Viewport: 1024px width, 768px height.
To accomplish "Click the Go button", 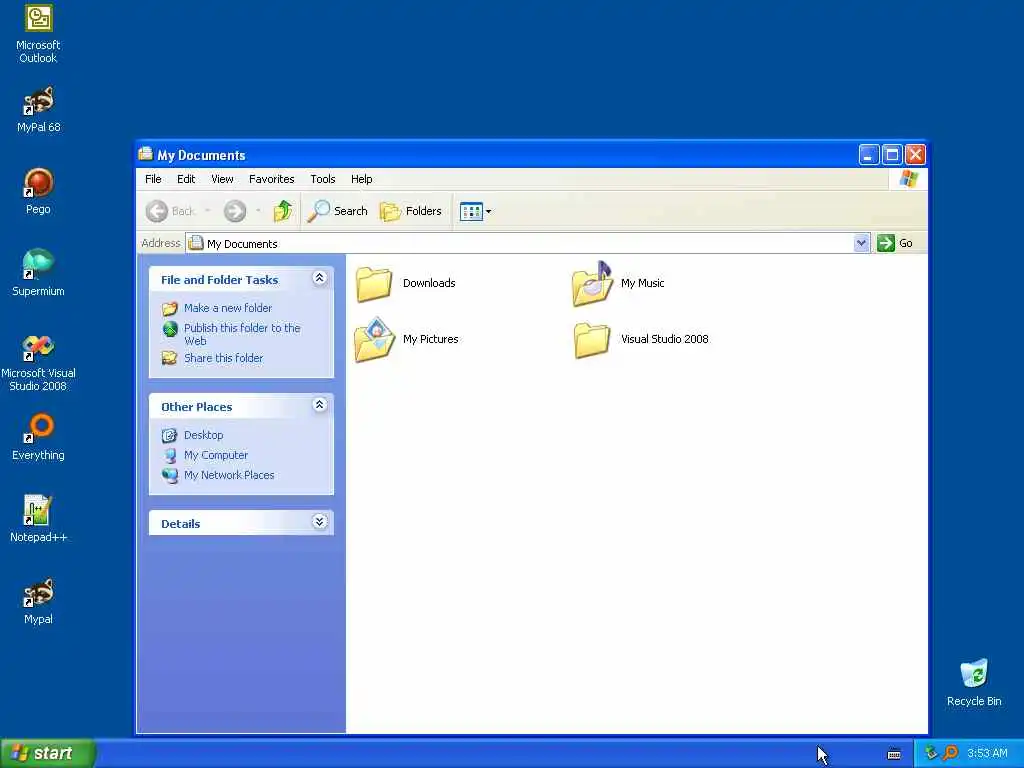I will click(x=895, y=243).
